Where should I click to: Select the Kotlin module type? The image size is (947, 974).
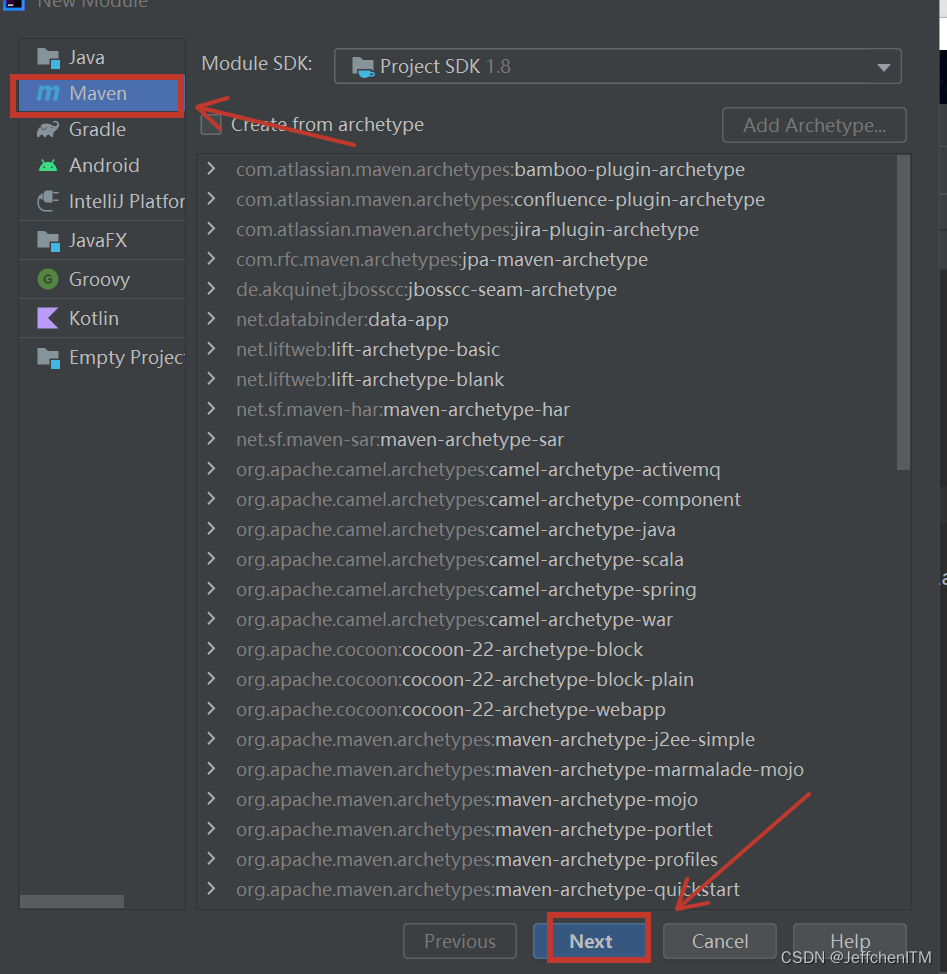coord(102,318)
